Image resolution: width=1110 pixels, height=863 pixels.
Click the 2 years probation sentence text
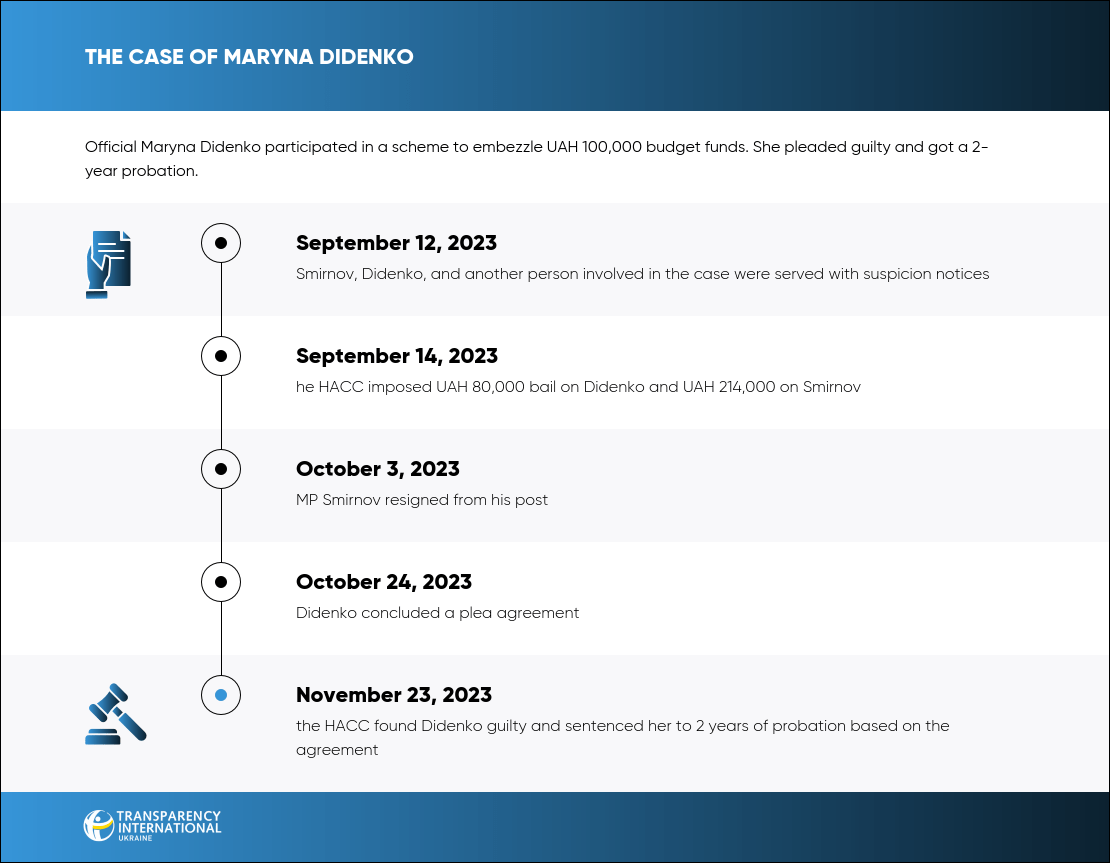point(622,737)
